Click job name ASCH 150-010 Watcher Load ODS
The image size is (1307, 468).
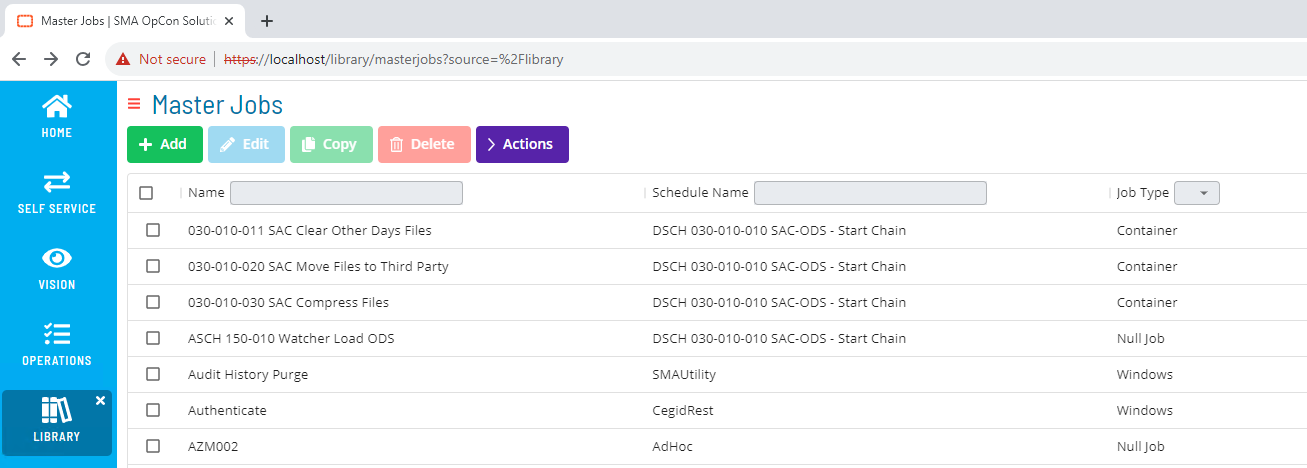pos(291,338)
